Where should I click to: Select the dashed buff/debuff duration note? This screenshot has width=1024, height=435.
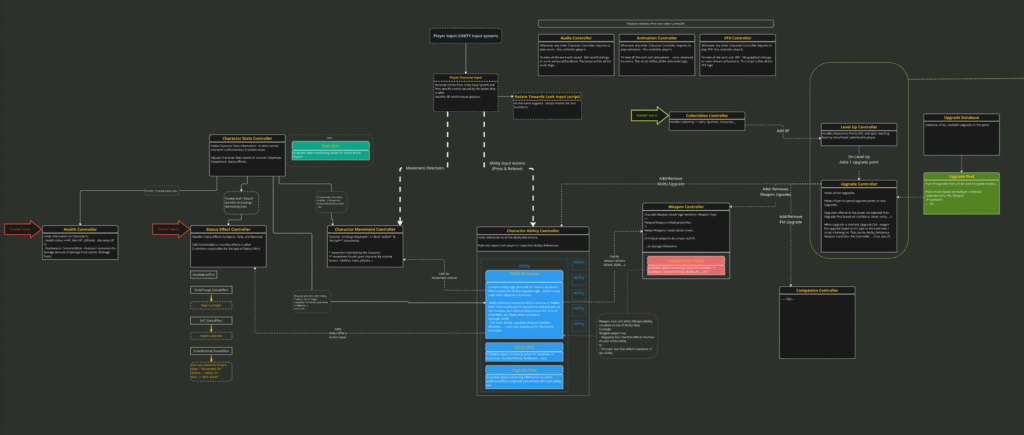241,203
